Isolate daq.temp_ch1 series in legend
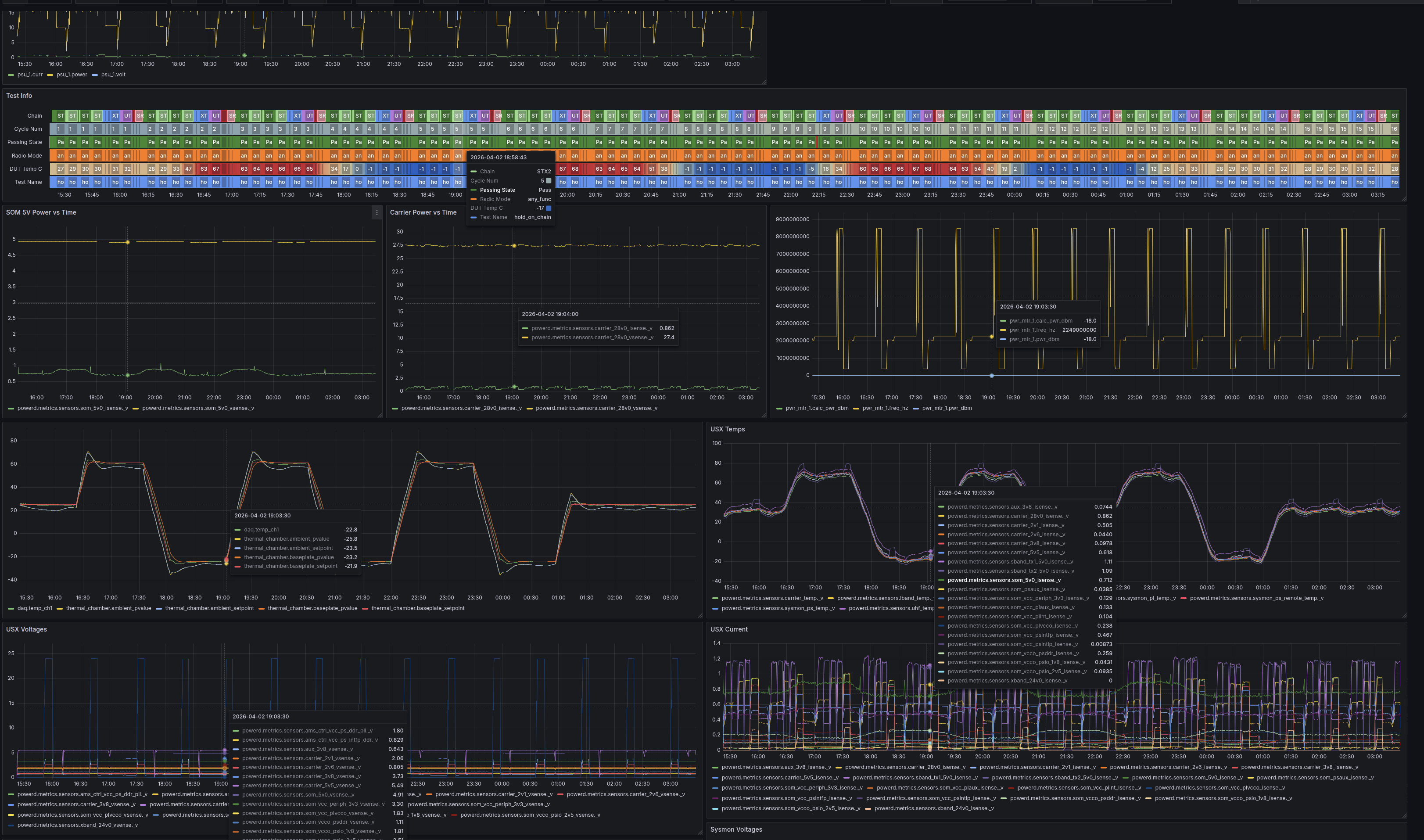1424x840 pixels. (x=35, y=608)
